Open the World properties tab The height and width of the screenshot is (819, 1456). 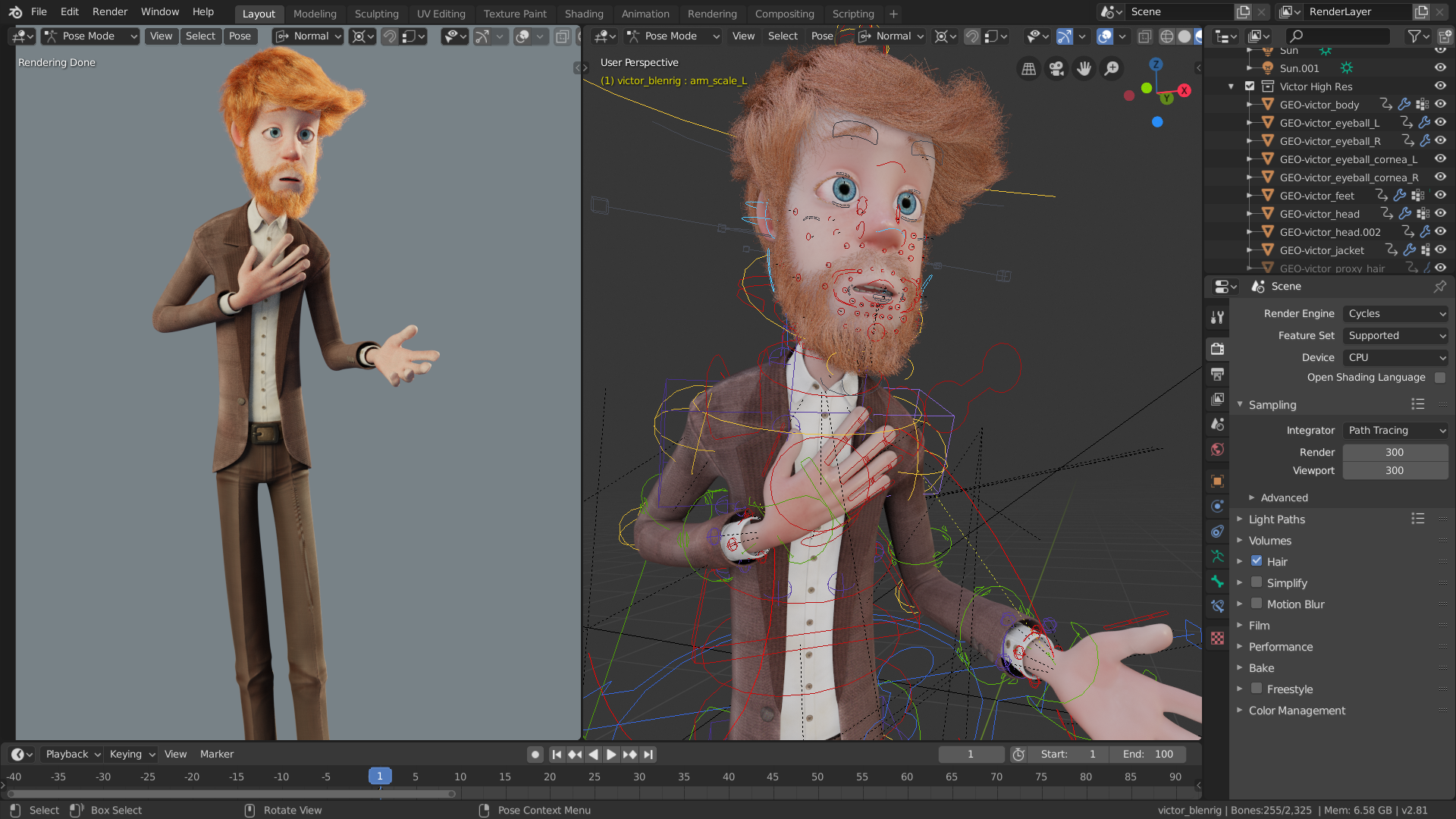tap(1217, 450)
